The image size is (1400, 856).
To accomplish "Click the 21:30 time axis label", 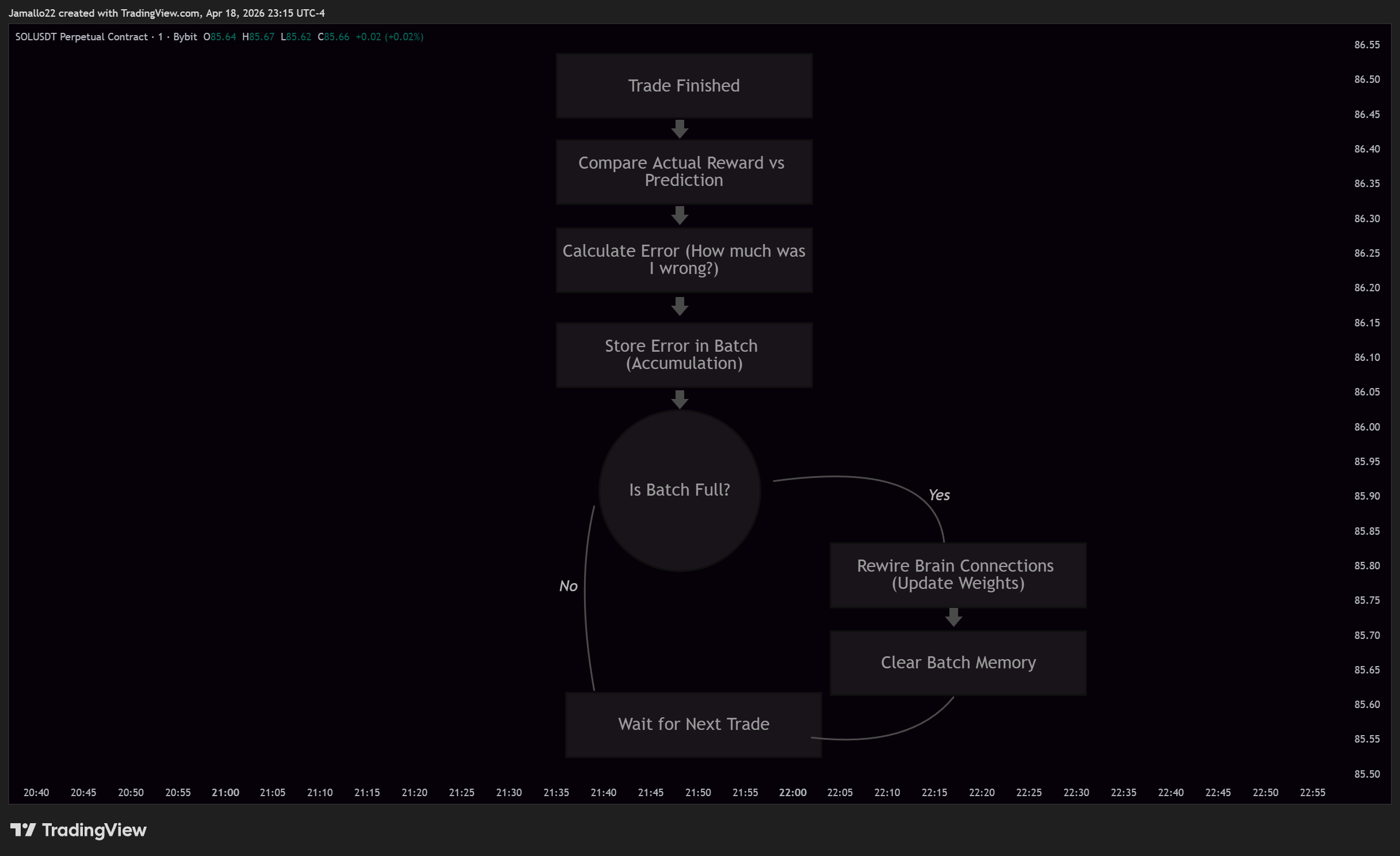I will [509, 793].
